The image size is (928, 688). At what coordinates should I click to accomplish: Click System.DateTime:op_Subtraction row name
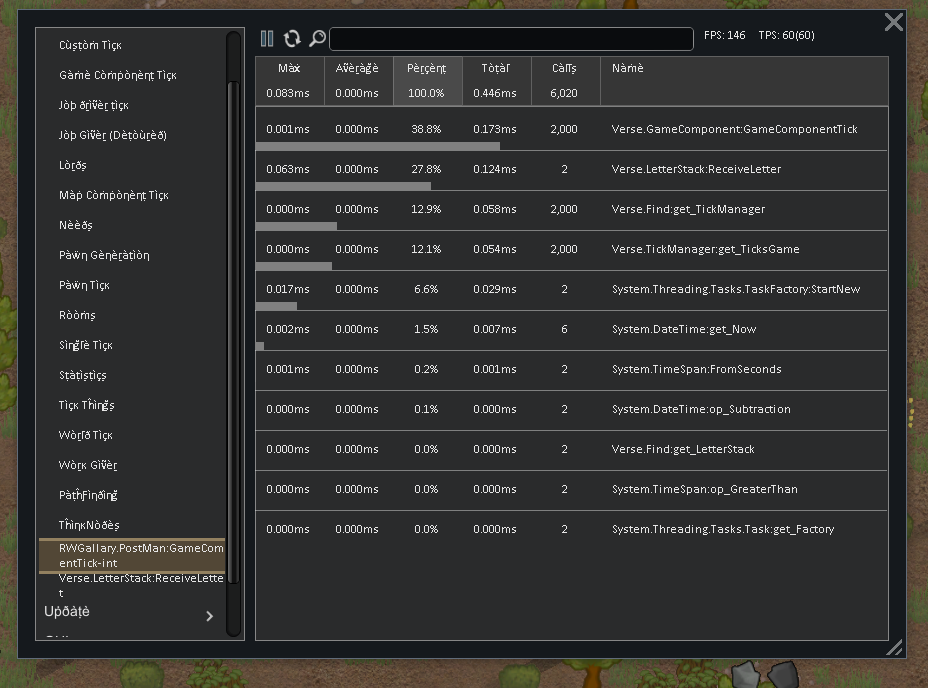pyautogui.click(x=701, y=409)
